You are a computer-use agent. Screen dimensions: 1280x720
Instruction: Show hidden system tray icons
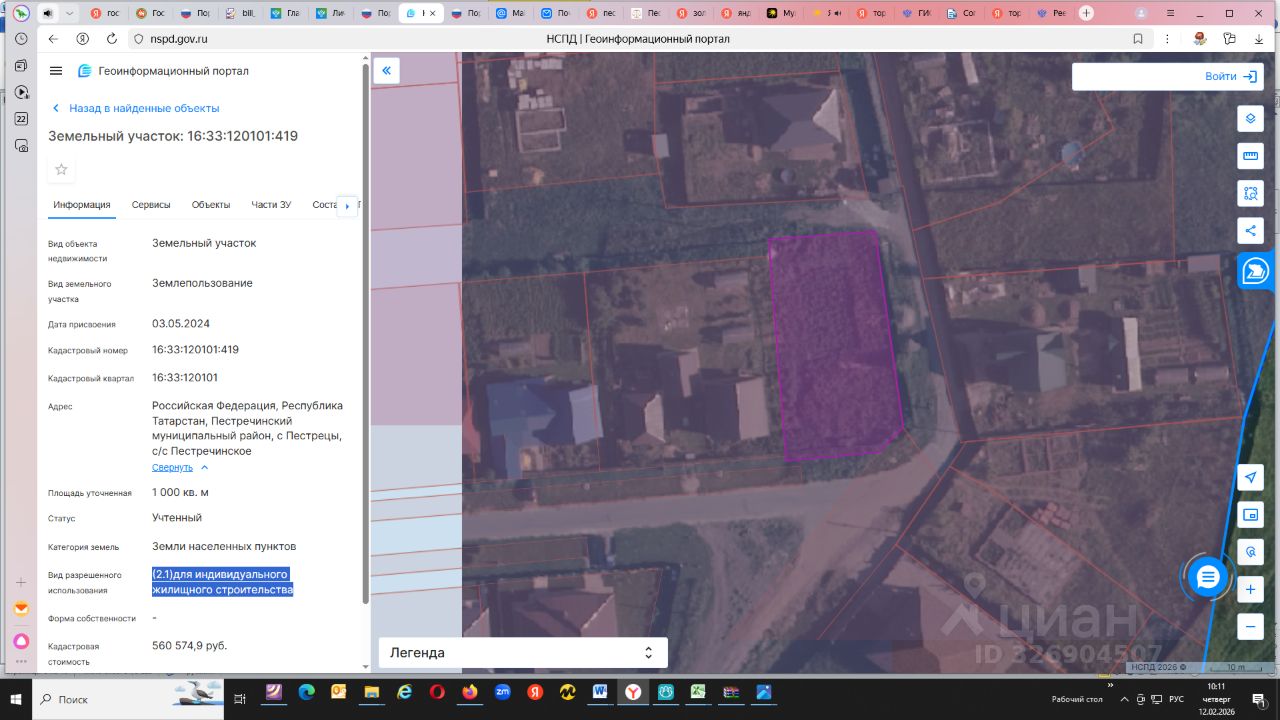1125,699
